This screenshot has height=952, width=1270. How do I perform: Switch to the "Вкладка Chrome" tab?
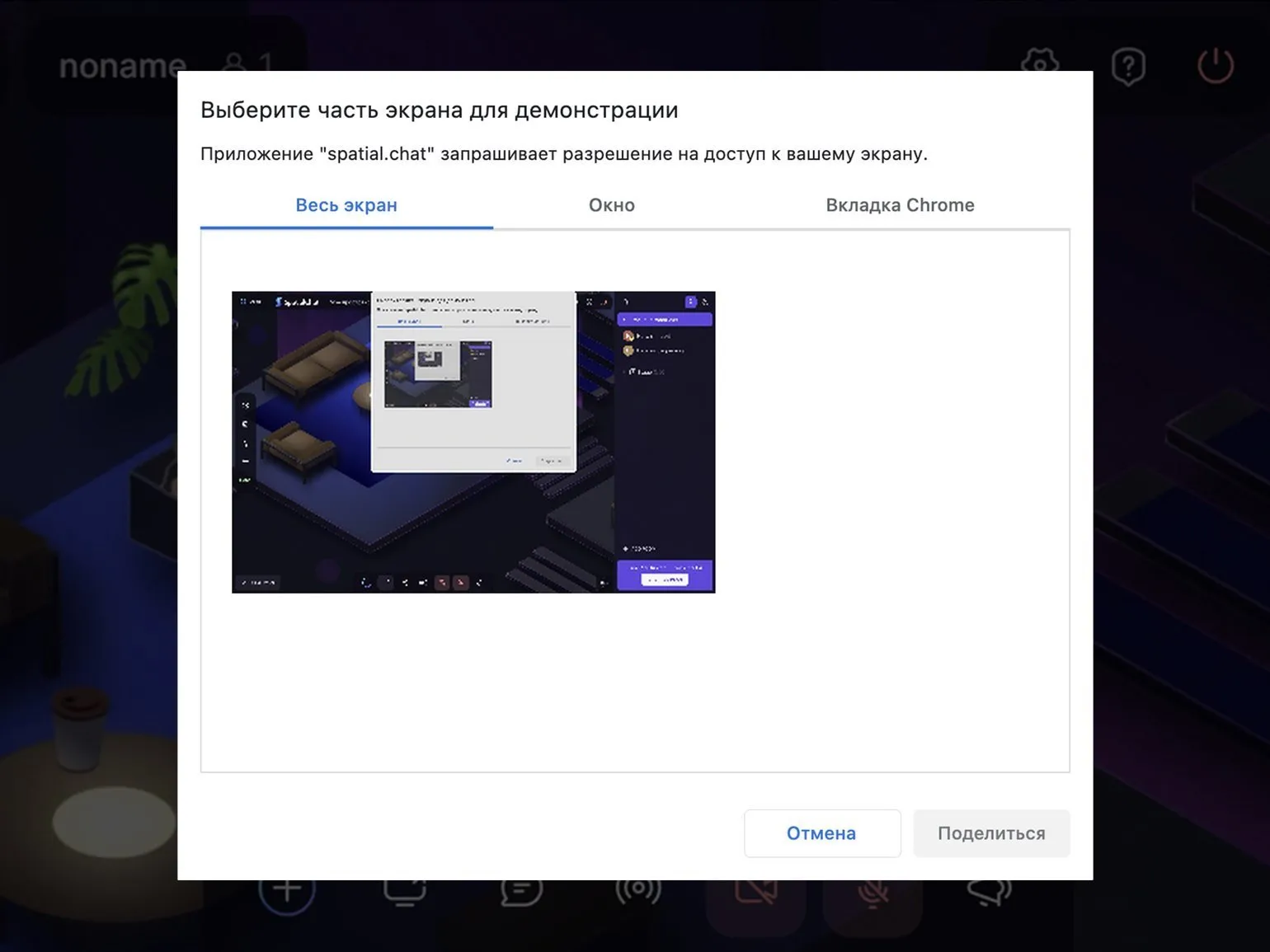[x=900, y=205]
